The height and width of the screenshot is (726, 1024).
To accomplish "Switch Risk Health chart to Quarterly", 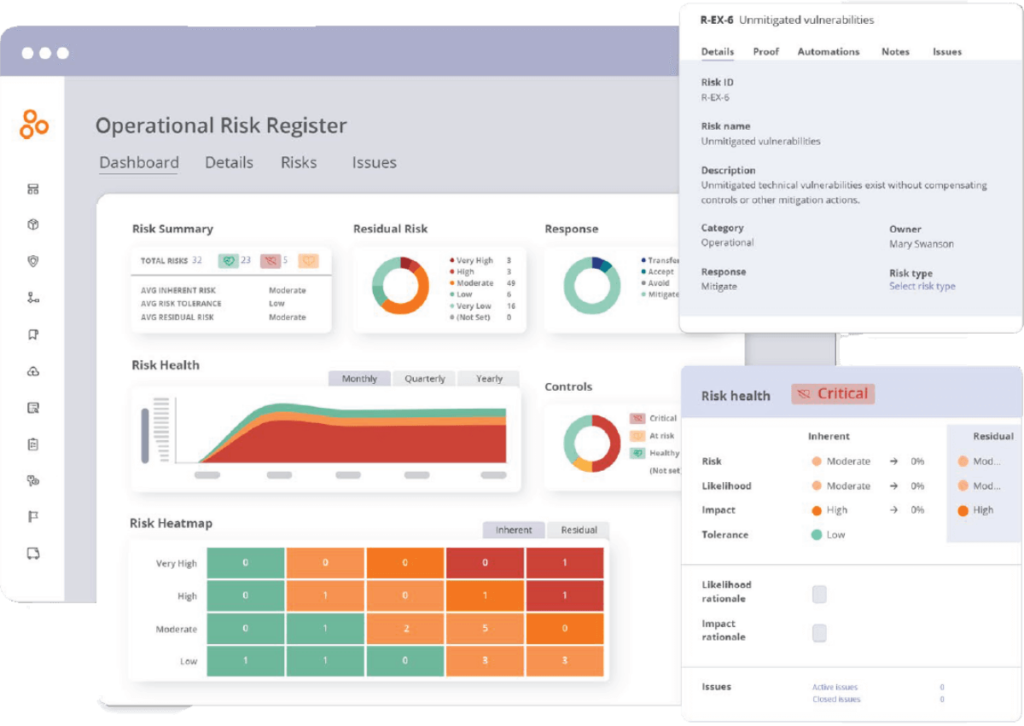I will pyautogui.click(x=424, y=379).
